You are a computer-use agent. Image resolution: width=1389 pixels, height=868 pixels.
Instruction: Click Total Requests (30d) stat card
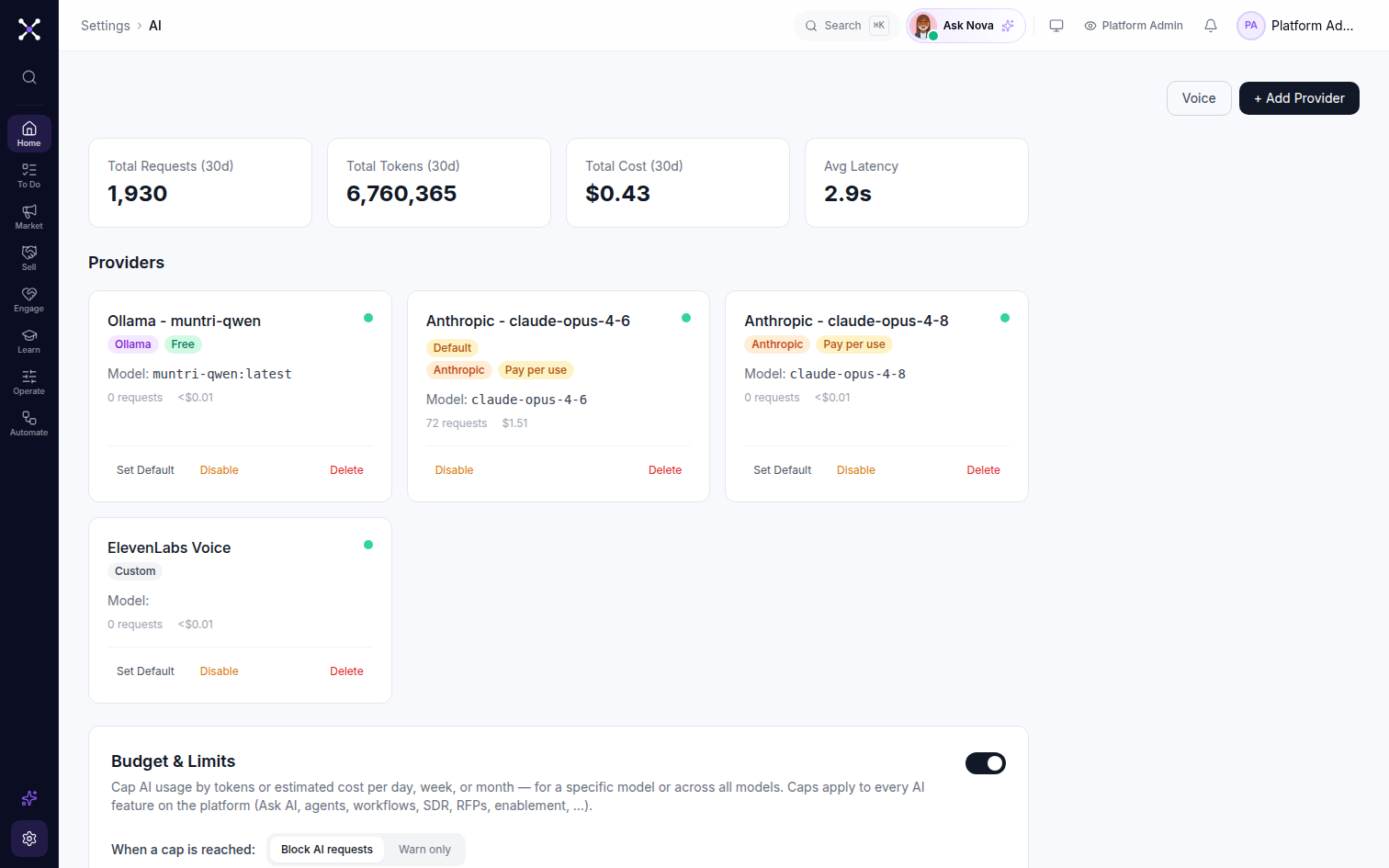click(x=200, y=183)
